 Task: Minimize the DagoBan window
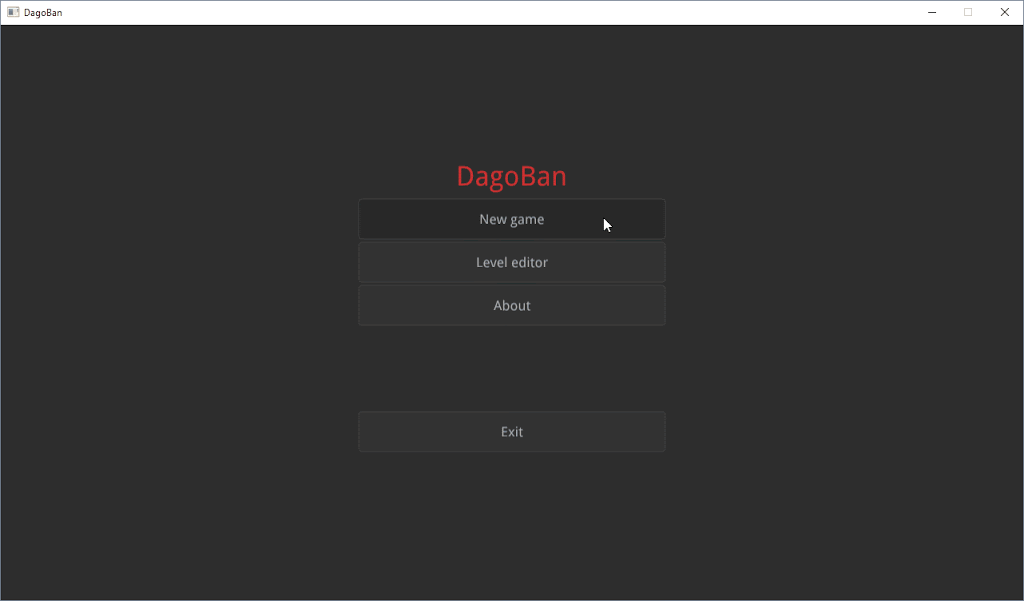coord(932,12)
